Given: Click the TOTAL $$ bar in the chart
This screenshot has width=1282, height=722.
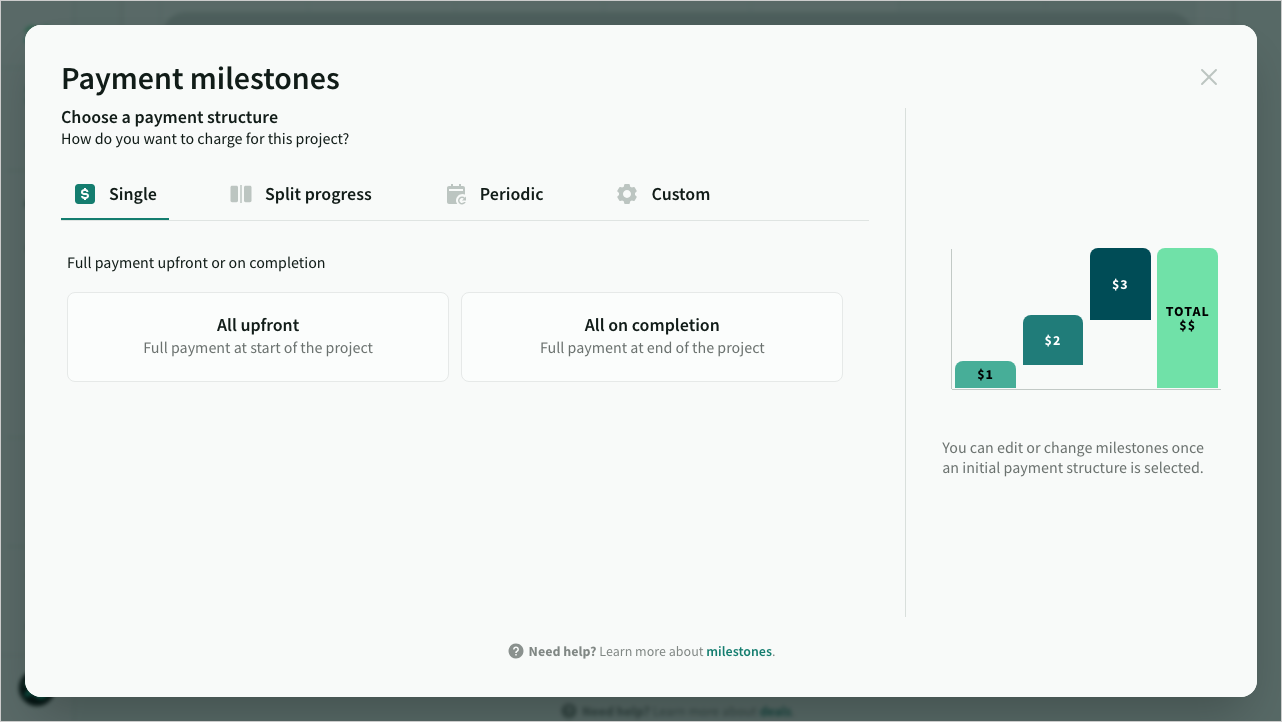Looking at the screenshot, I should tap(1187, 318).
